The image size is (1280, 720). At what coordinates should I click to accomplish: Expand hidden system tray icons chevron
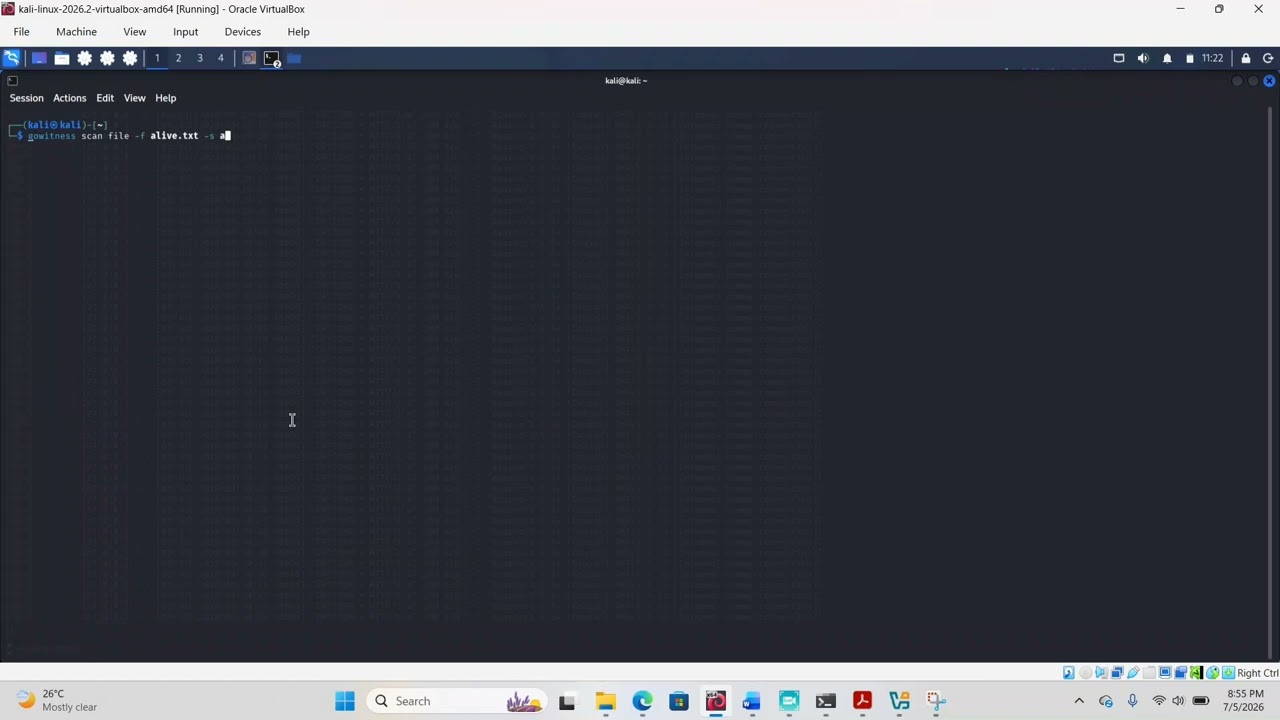pyautogui.click(x=1079, y=701)
